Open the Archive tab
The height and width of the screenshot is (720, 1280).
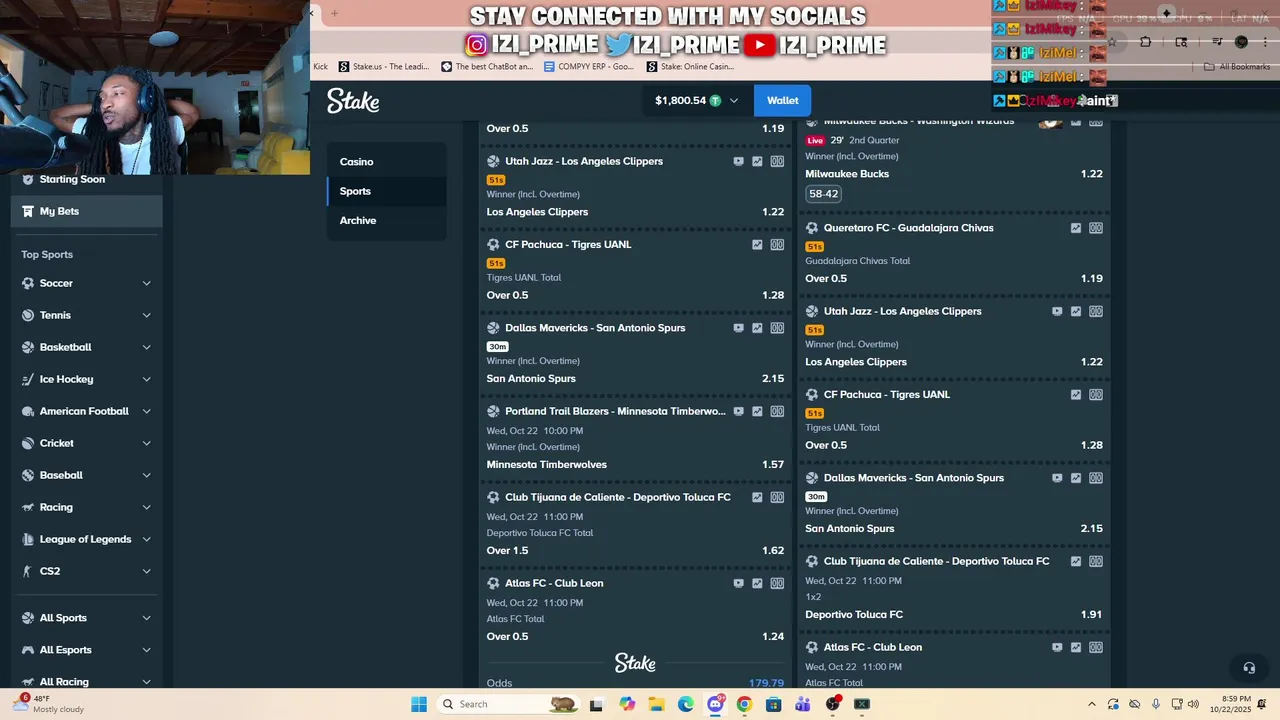pyautogui.click(x=387, y=221)
